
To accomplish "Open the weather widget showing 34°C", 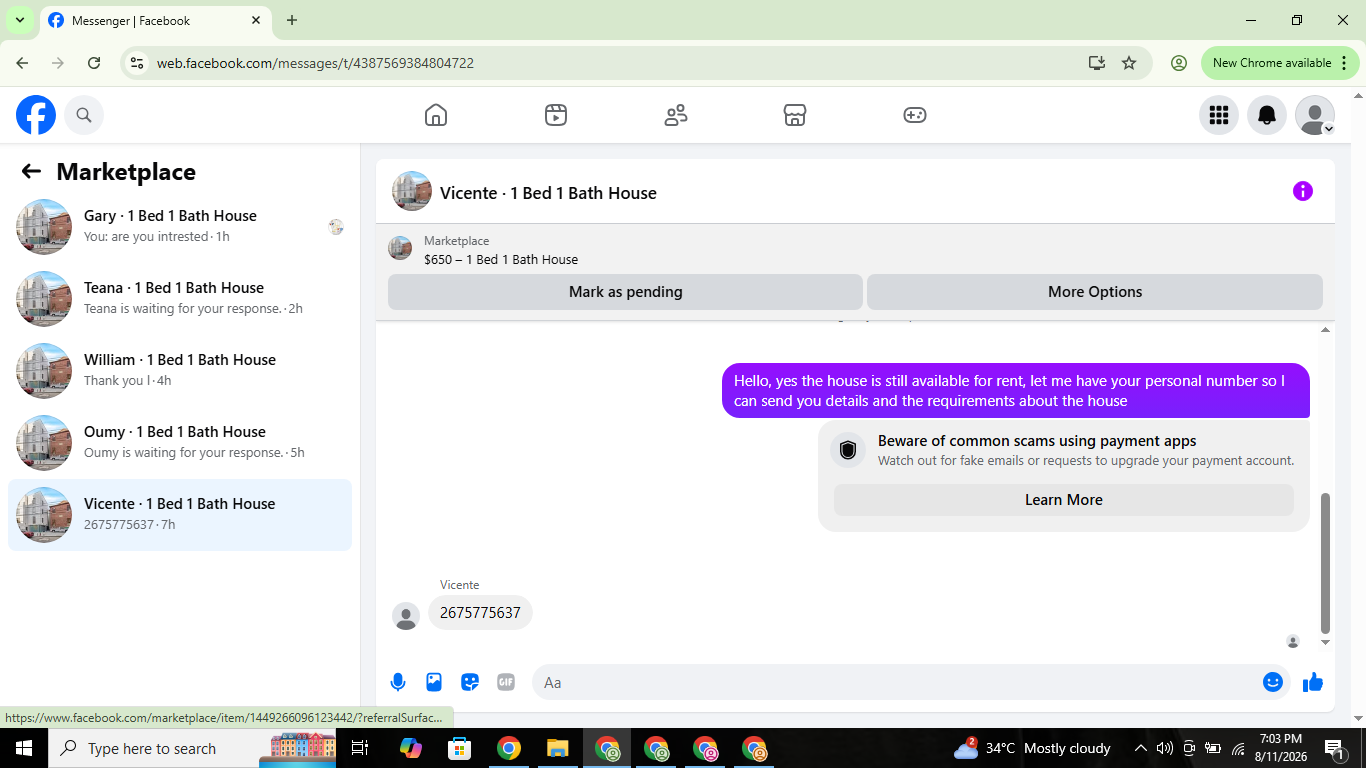I will tap(1032, 748).
